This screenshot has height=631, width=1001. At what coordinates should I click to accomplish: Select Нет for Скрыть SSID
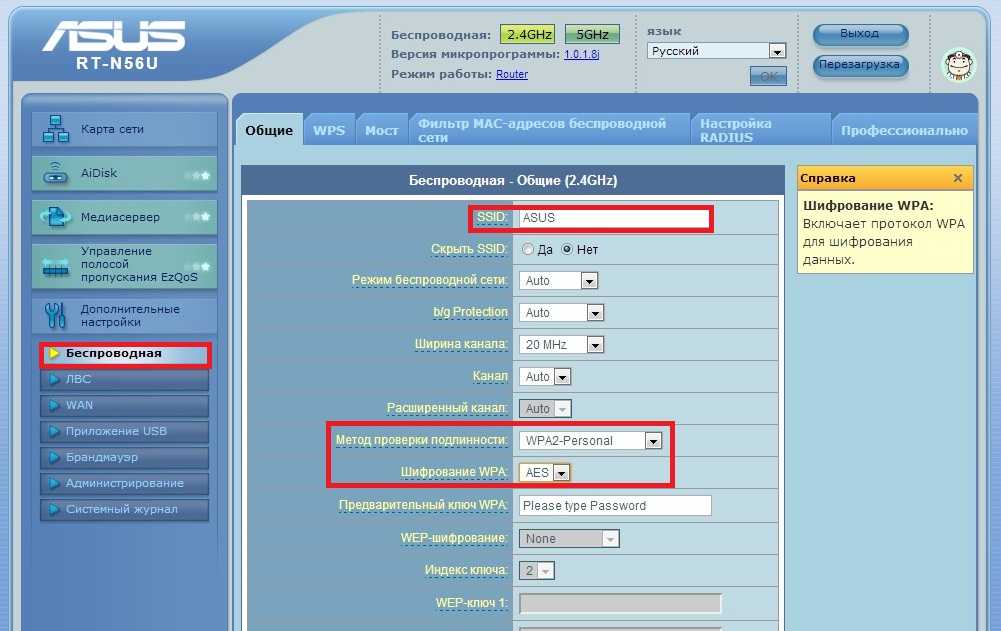click(x=567, y=249)
